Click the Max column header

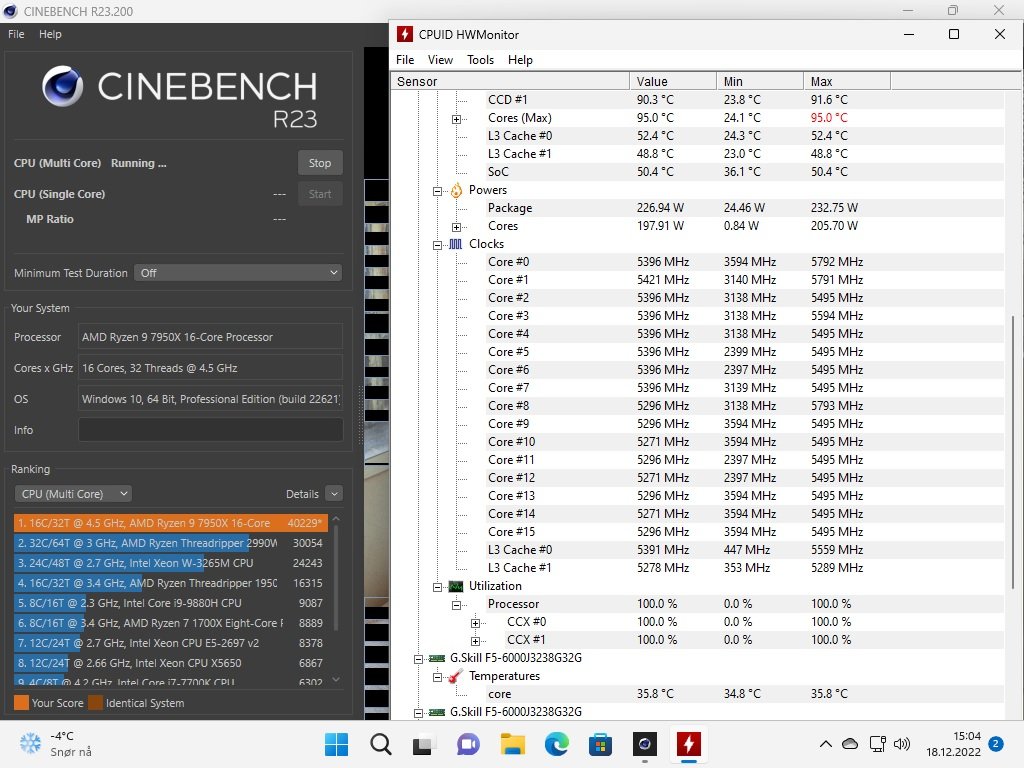pyautogui.click(x=847, y=81)
